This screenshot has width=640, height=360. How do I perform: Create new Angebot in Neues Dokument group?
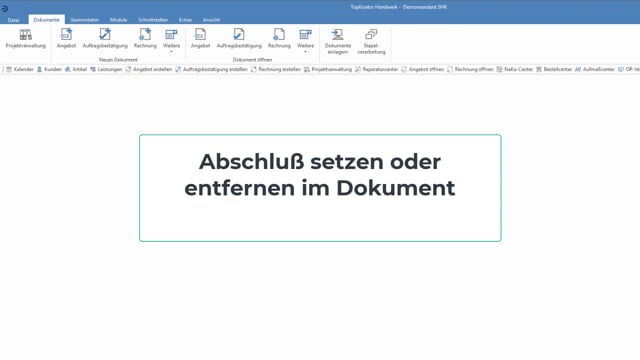tap(66, 39)
